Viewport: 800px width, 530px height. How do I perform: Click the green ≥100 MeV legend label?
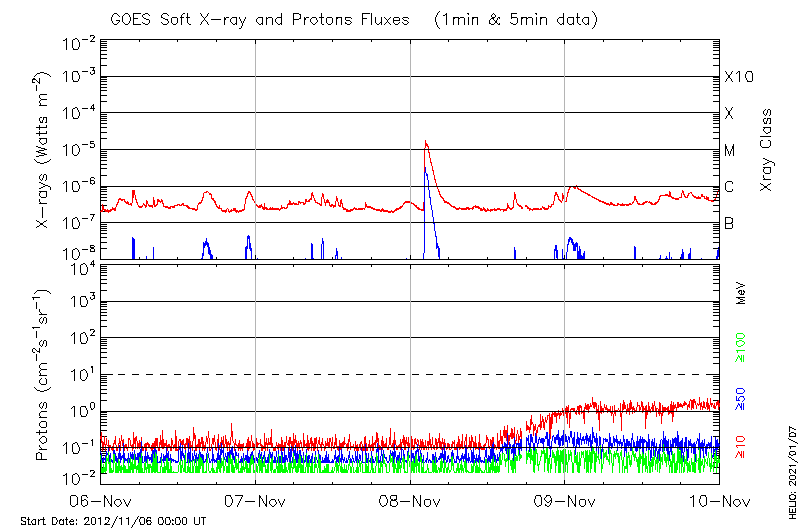pyautogui.click(x=742, y=347)
